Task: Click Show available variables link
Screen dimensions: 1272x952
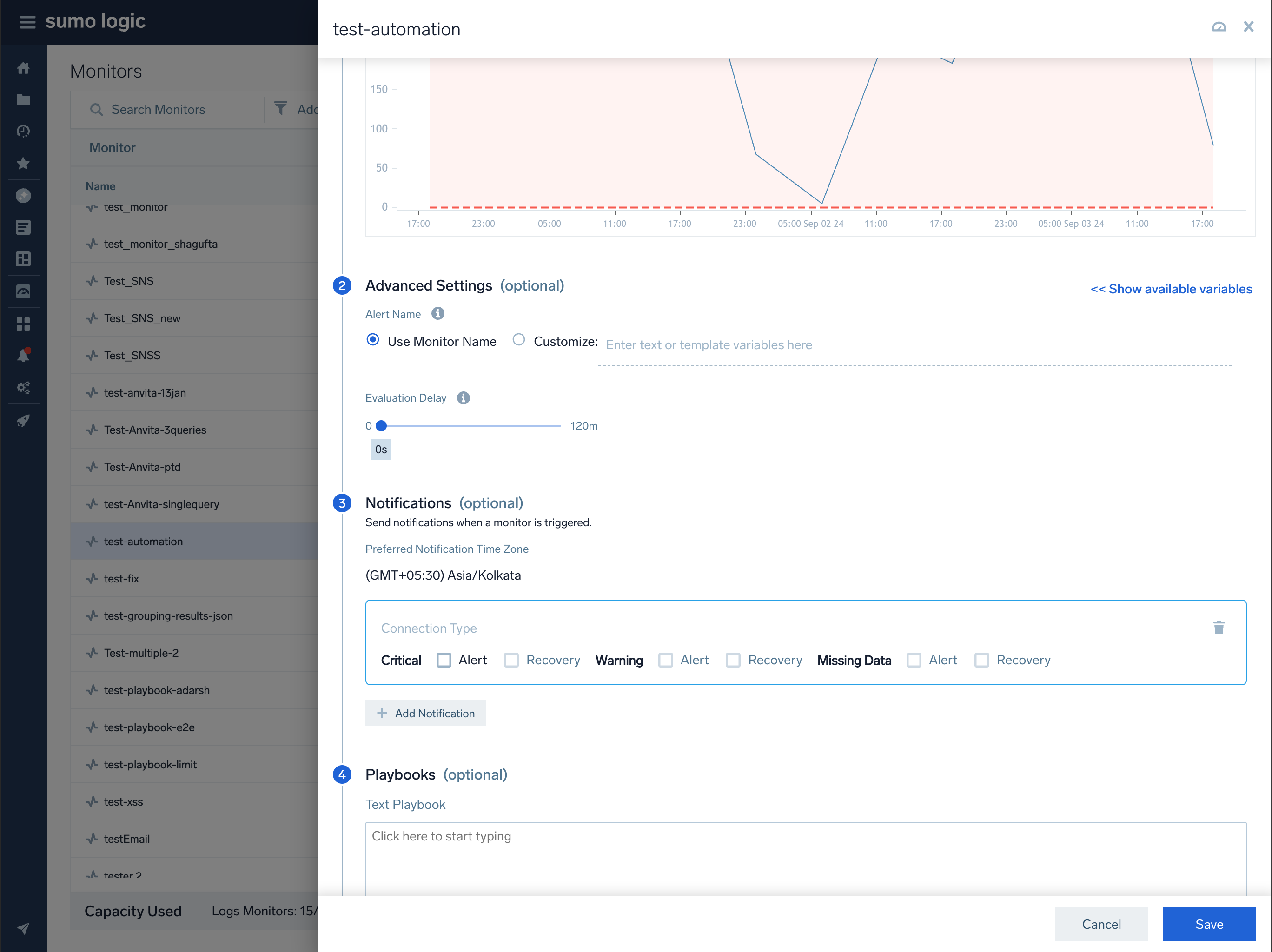Action: [x=1172, y=289]
